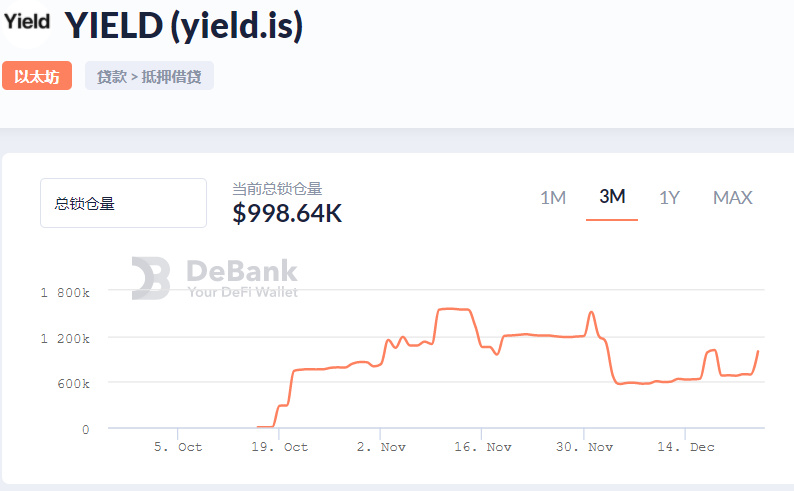This screenshot has height=491, width=794.
Task: Select the 2. Nov axis marker
Action: tap(380, 447)
